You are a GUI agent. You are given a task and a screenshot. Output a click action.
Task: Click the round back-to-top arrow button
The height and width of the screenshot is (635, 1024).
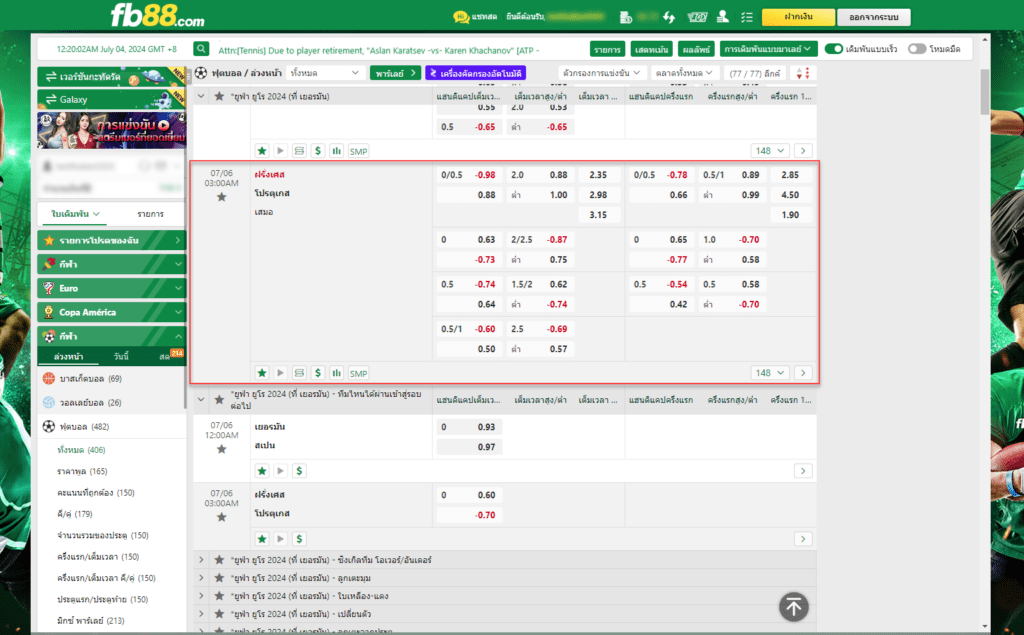click(x=793, y=607)
